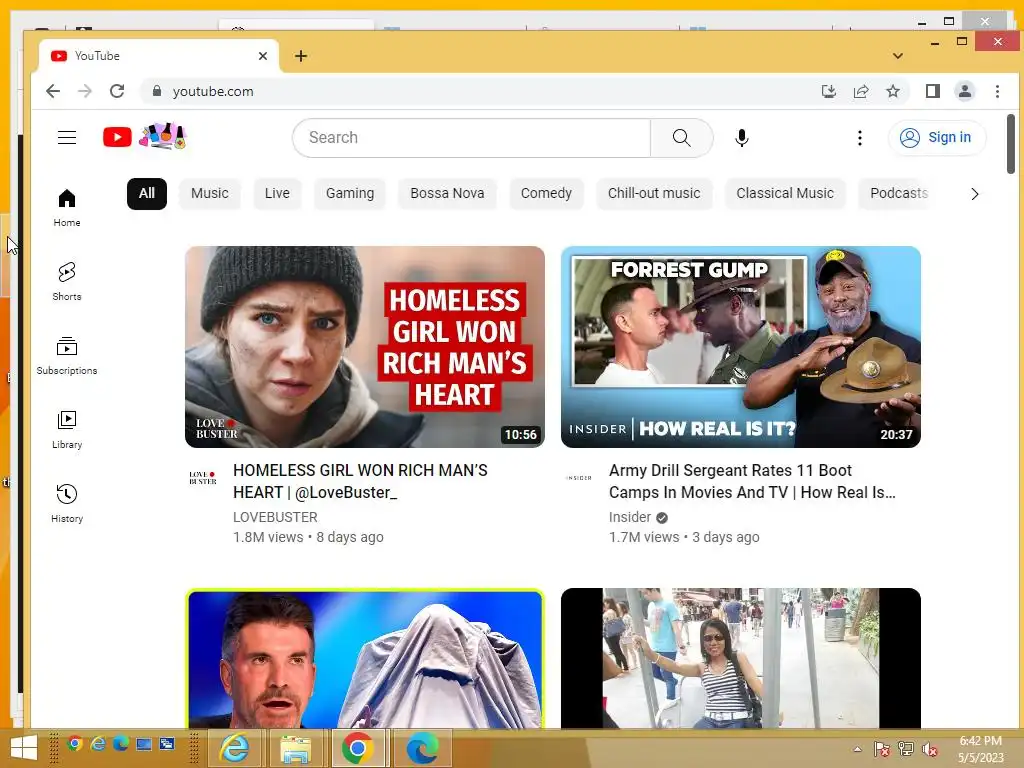Play the Forrest Gump Insider thumbnail
Screen dimensions: 1024x768
pos(741,347)
